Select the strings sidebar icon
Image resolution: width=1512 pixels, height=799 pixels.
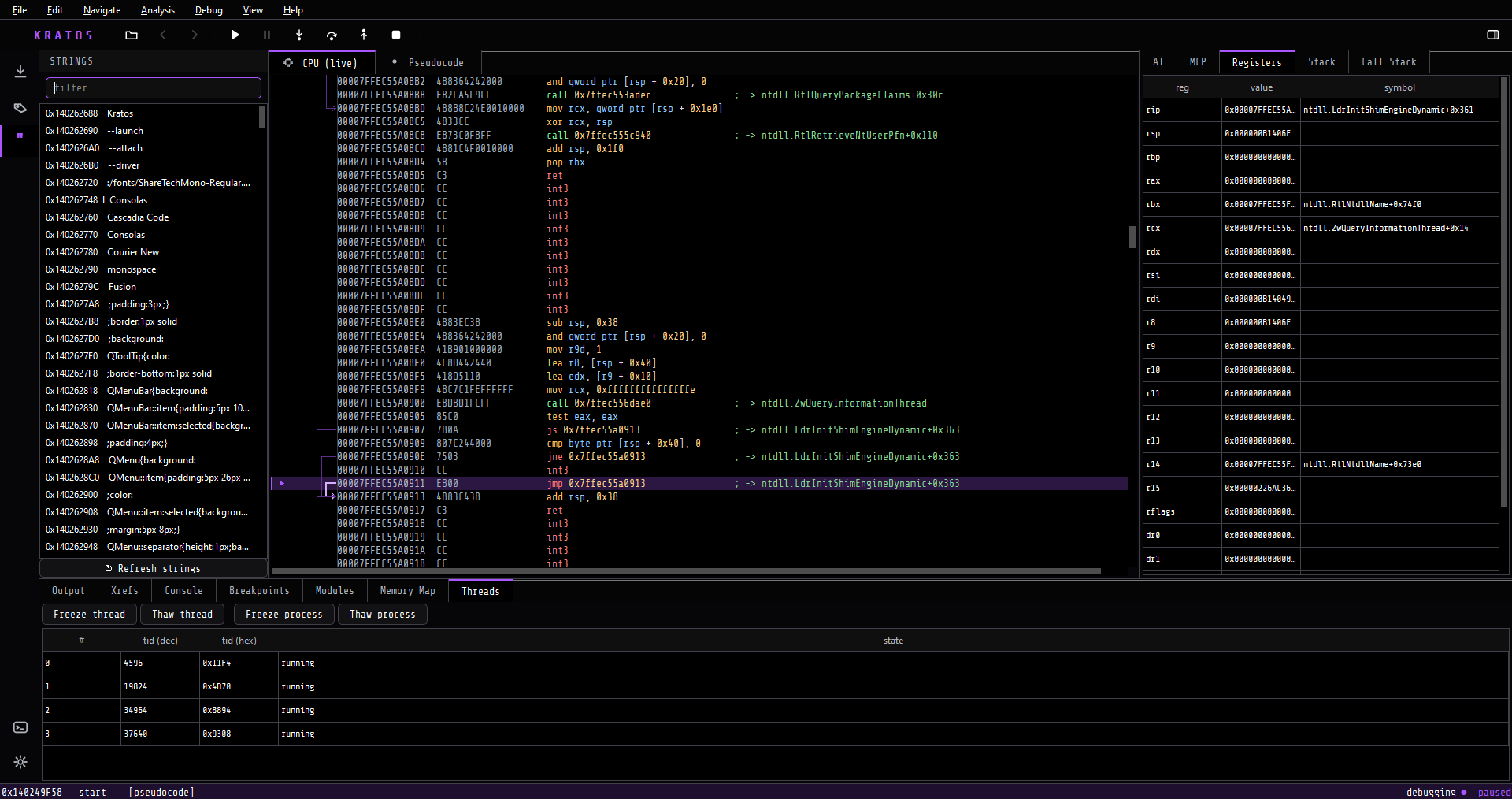click(20, 136)
